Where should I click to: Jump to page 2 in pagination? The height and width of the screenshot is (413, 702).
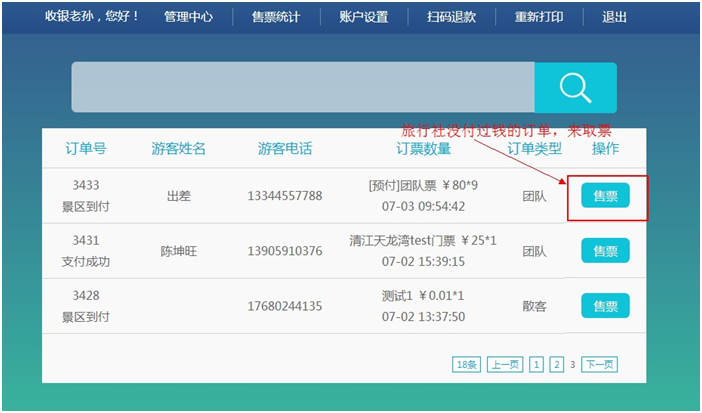tap(557, 365)
